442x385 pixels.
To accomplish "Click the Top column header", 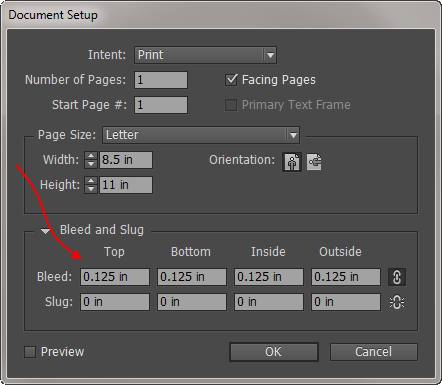I will (114, 252).
